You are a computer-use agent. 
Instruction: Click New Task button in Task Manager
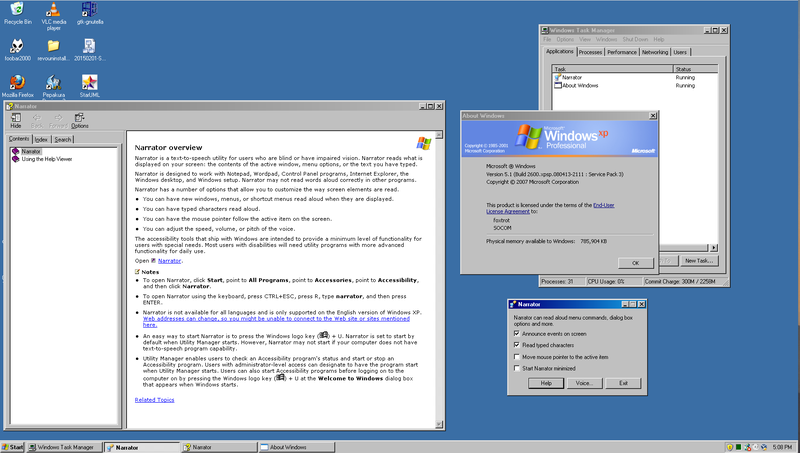pyautogui.click(x=698, y=261)
